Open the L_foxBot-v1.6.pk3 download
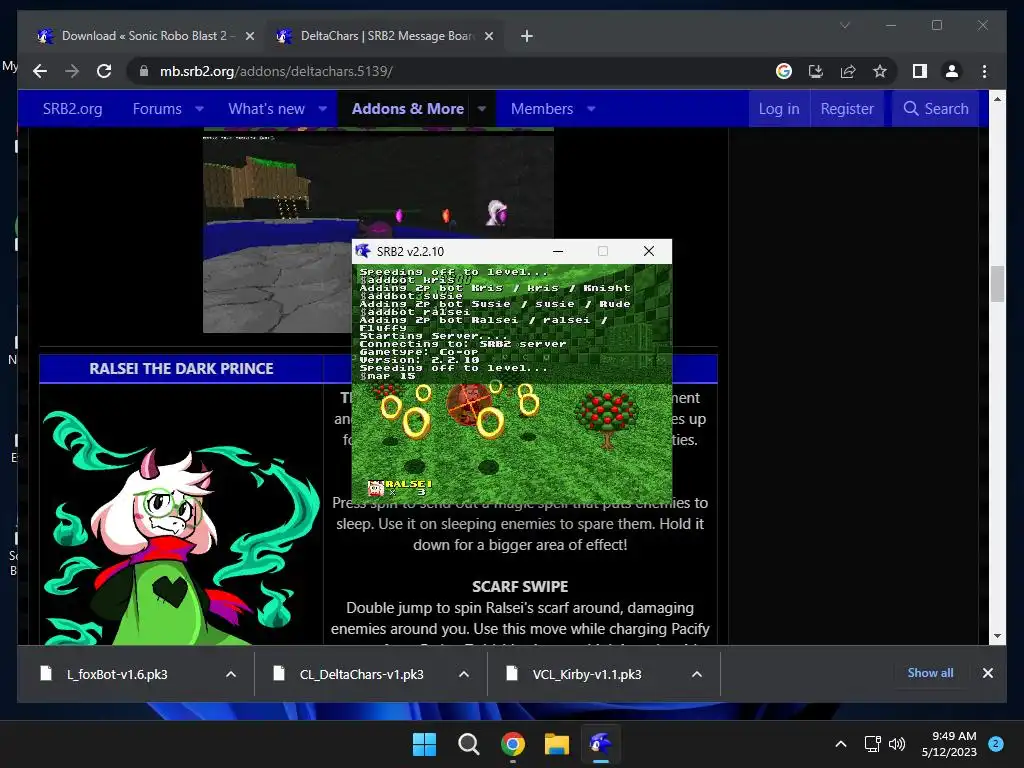This screenshot has width=1024, height=768. click(116, 674)
